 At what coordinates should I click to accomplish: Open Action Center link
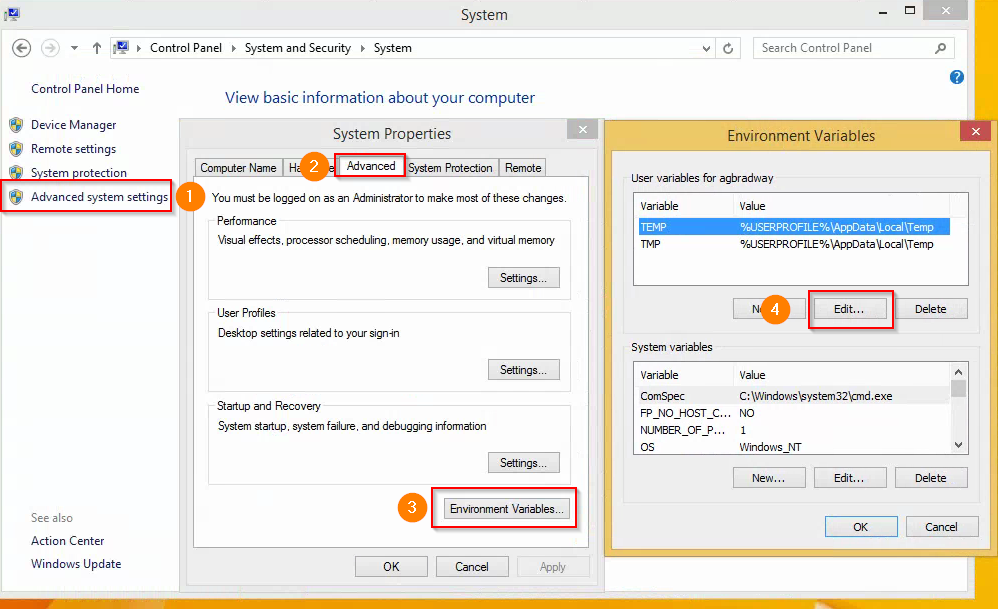click(67, 541)
